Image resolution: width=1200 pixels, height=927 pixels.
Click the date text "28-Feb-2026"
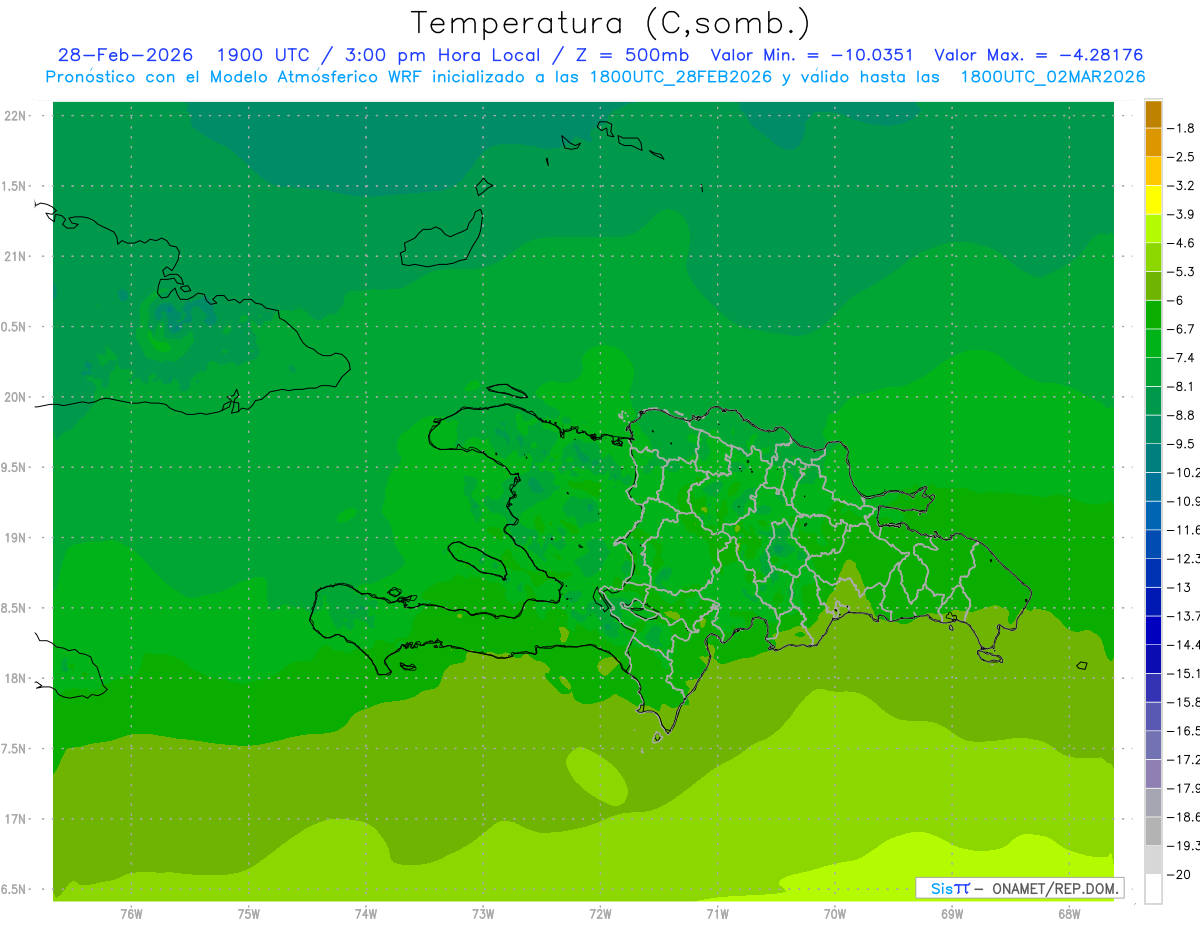coord(125,55)
